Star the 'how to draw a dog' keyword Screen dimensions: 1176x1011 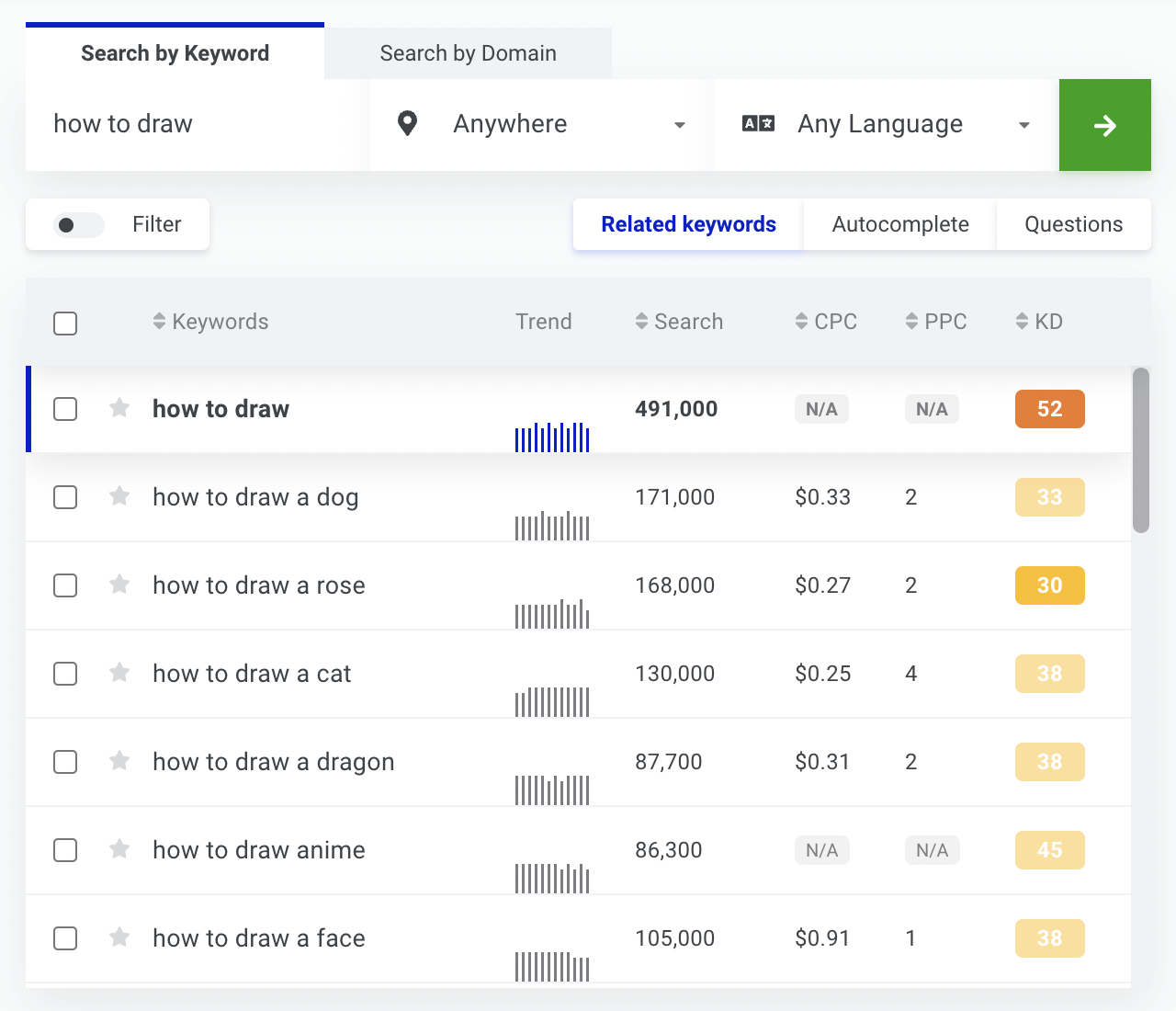(x=119, y=496)
